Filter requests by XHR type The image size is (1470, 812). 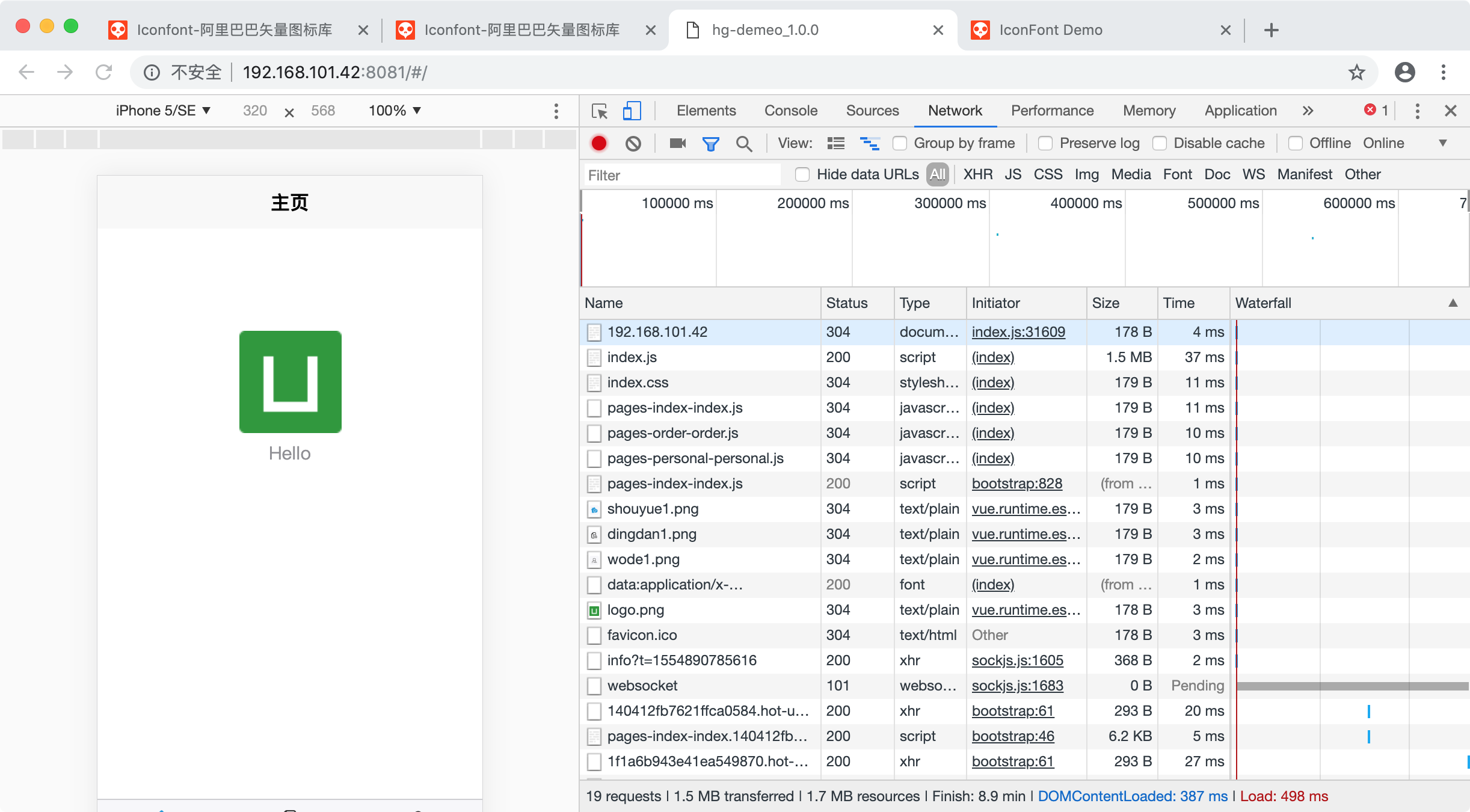[x=977, y=174]
